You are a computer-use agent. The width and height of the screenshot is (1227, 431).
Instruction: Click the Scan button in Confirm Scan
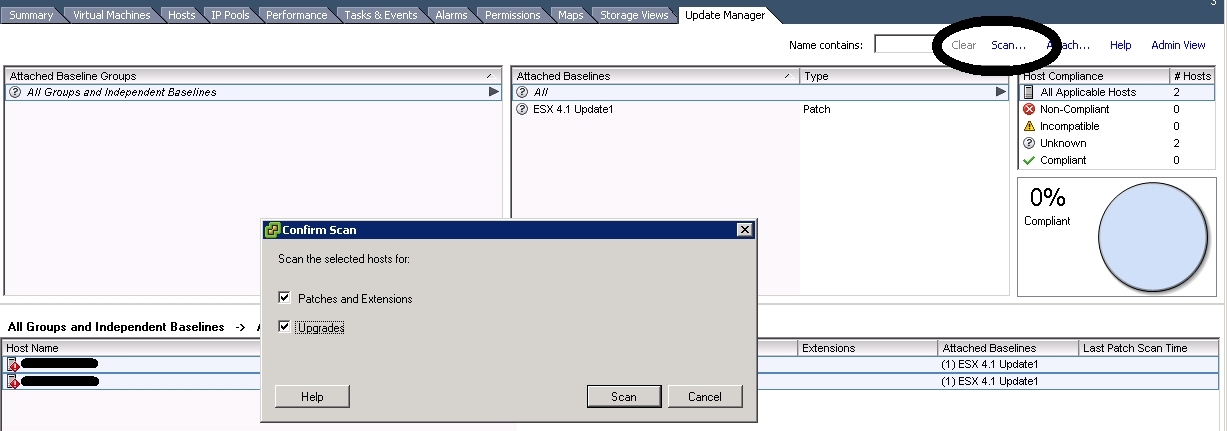(x=624, y=397)
